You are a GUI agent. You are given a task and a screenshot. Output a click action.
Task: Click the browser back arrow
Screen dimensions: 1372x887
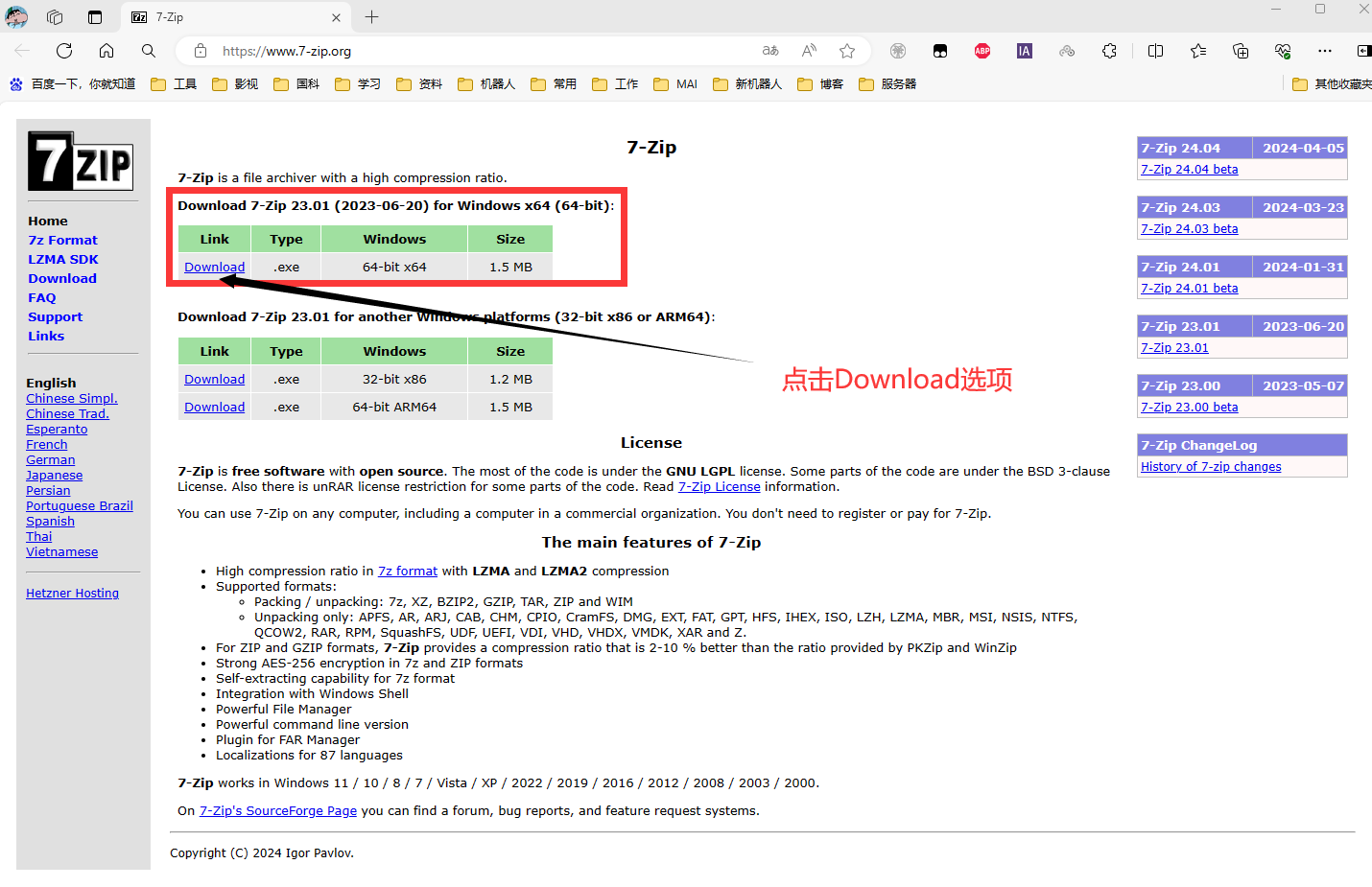click(22, 51)
